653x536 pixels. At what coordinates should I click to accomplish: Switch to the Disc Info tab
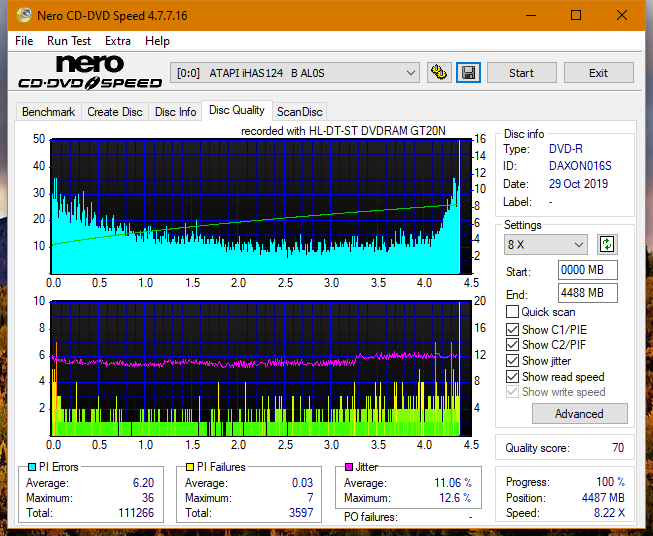tap(175, 112)
